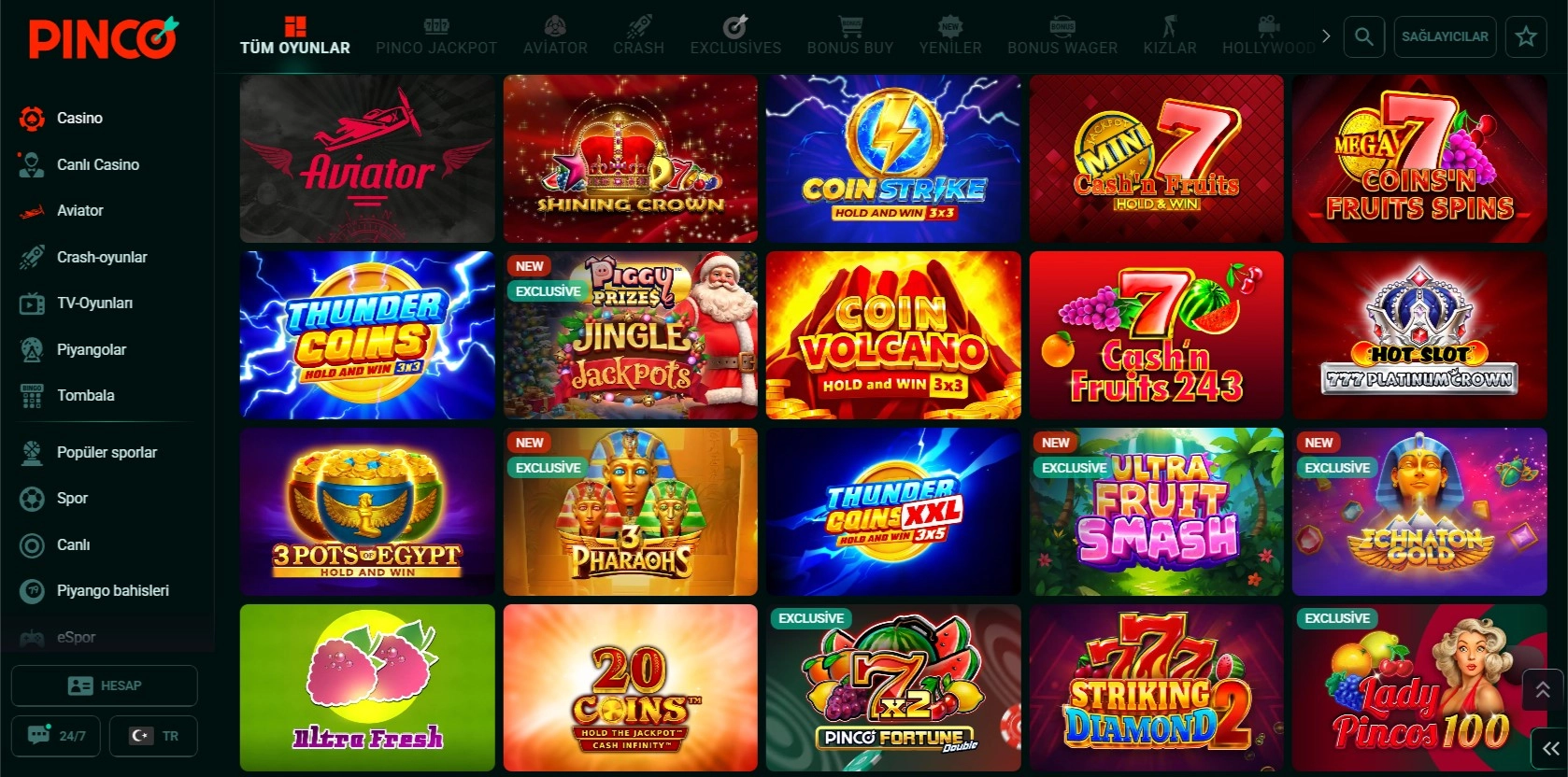Launch the Coin Volcano game thumbnail
This screenshot has height=777, width=1568.
pyautogui.click(x=893, y=335)
